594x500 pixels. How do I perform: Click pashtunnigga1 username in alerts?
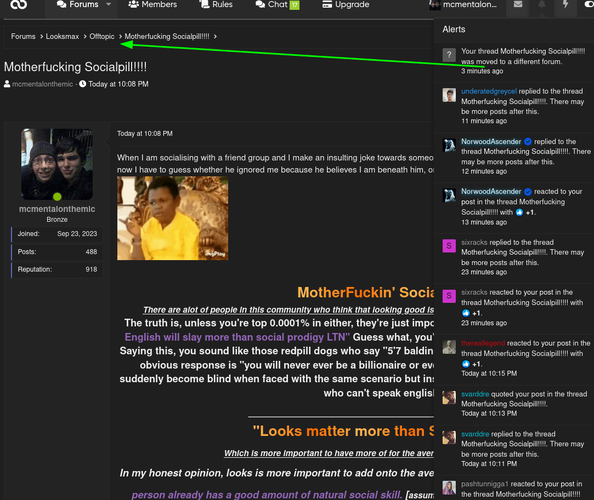click(x=485, y=484)
